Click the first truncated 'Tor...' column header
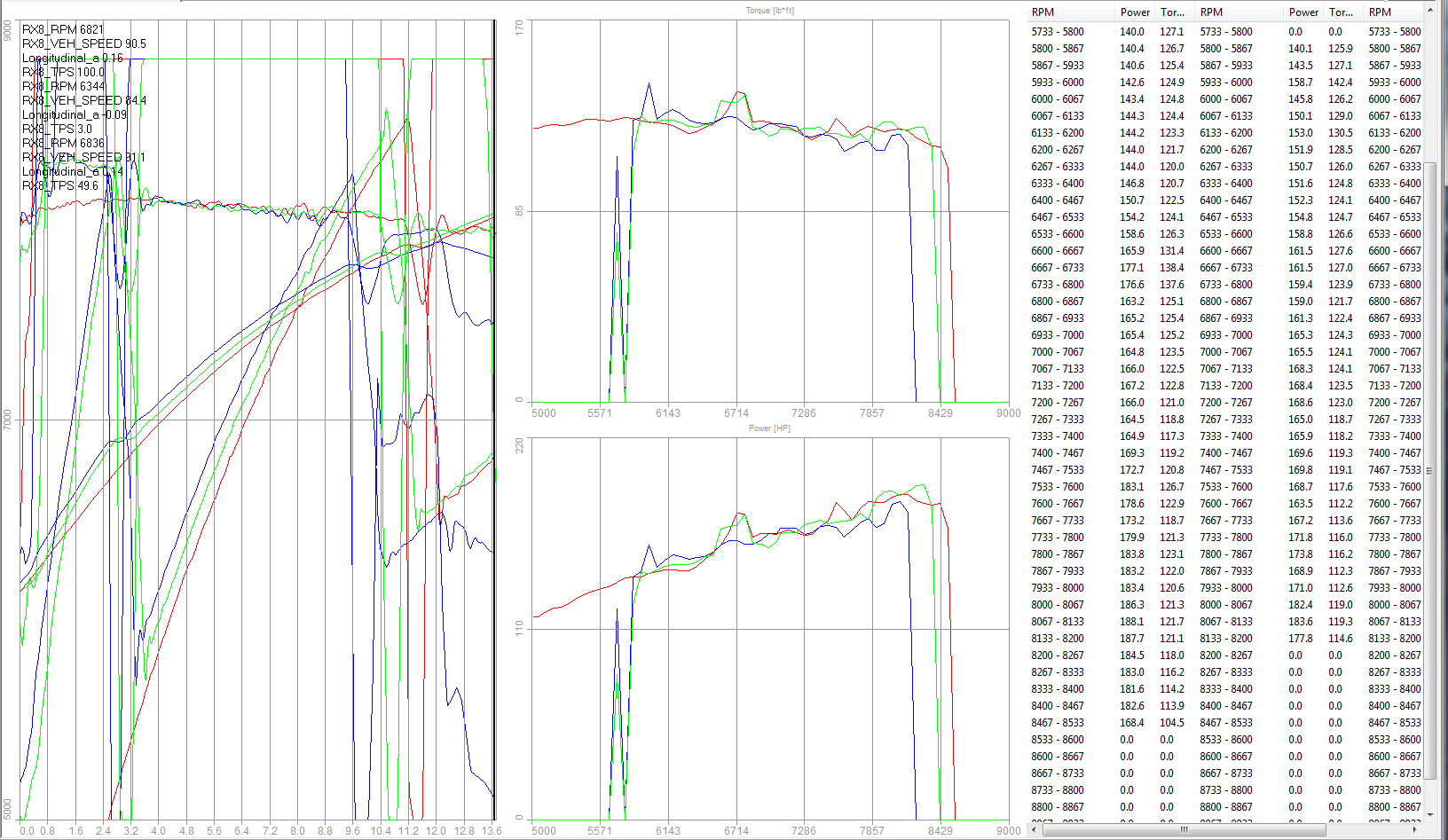The height and width of the screenshot is (840, 1448). click(1172, 12)
